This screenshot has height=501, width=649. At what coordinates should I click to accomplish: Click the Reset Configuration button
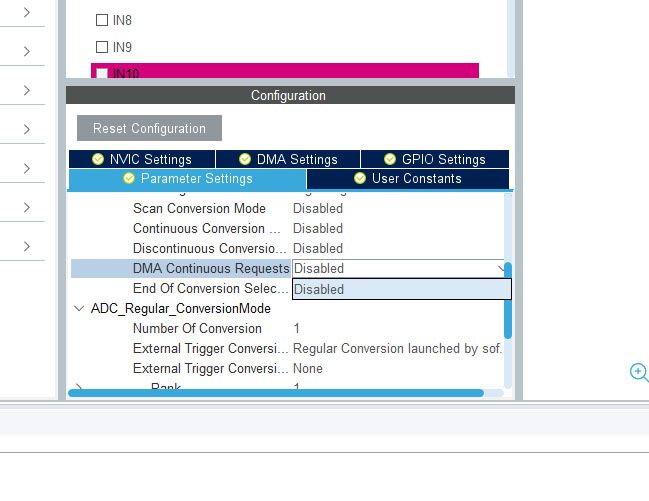coord(149,128)
